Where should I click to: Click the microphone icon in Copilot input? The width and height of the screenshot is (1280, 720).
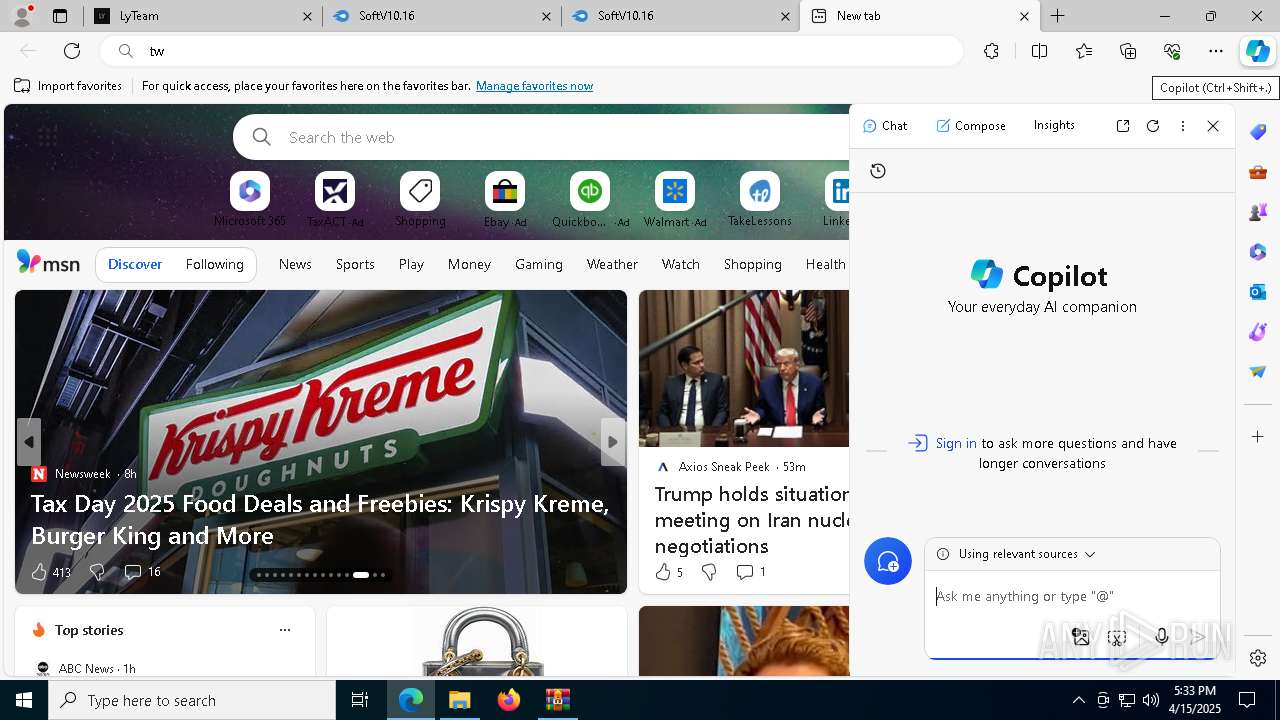pyautogui.click(x=1161, y=636)
